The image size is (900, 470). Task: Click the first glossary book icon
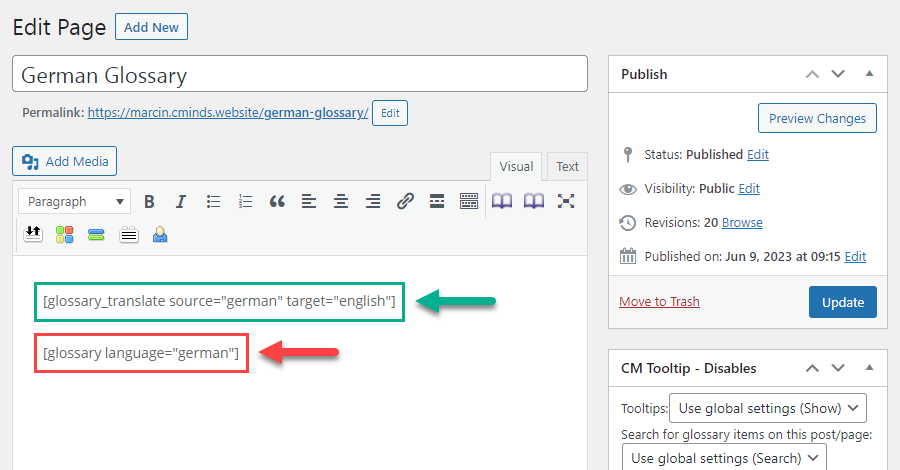tap(502, 201)
